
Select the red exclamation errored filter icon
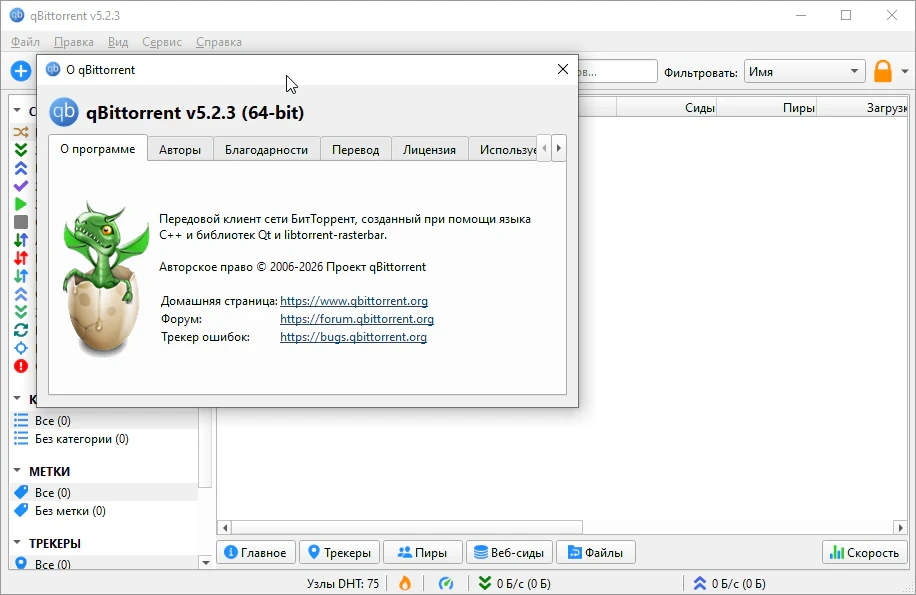pyautogui.click(x=20, y=366)
